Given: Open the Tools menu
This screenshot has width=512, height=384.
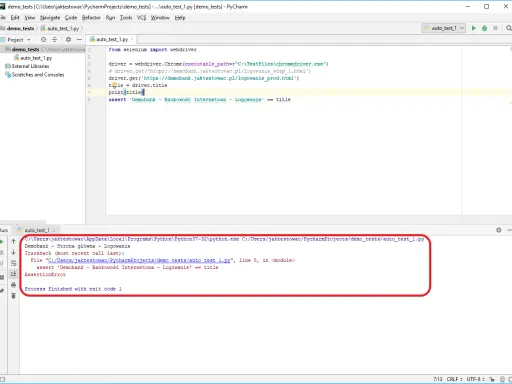Looking at the screenshot, I should pos(126,18).
